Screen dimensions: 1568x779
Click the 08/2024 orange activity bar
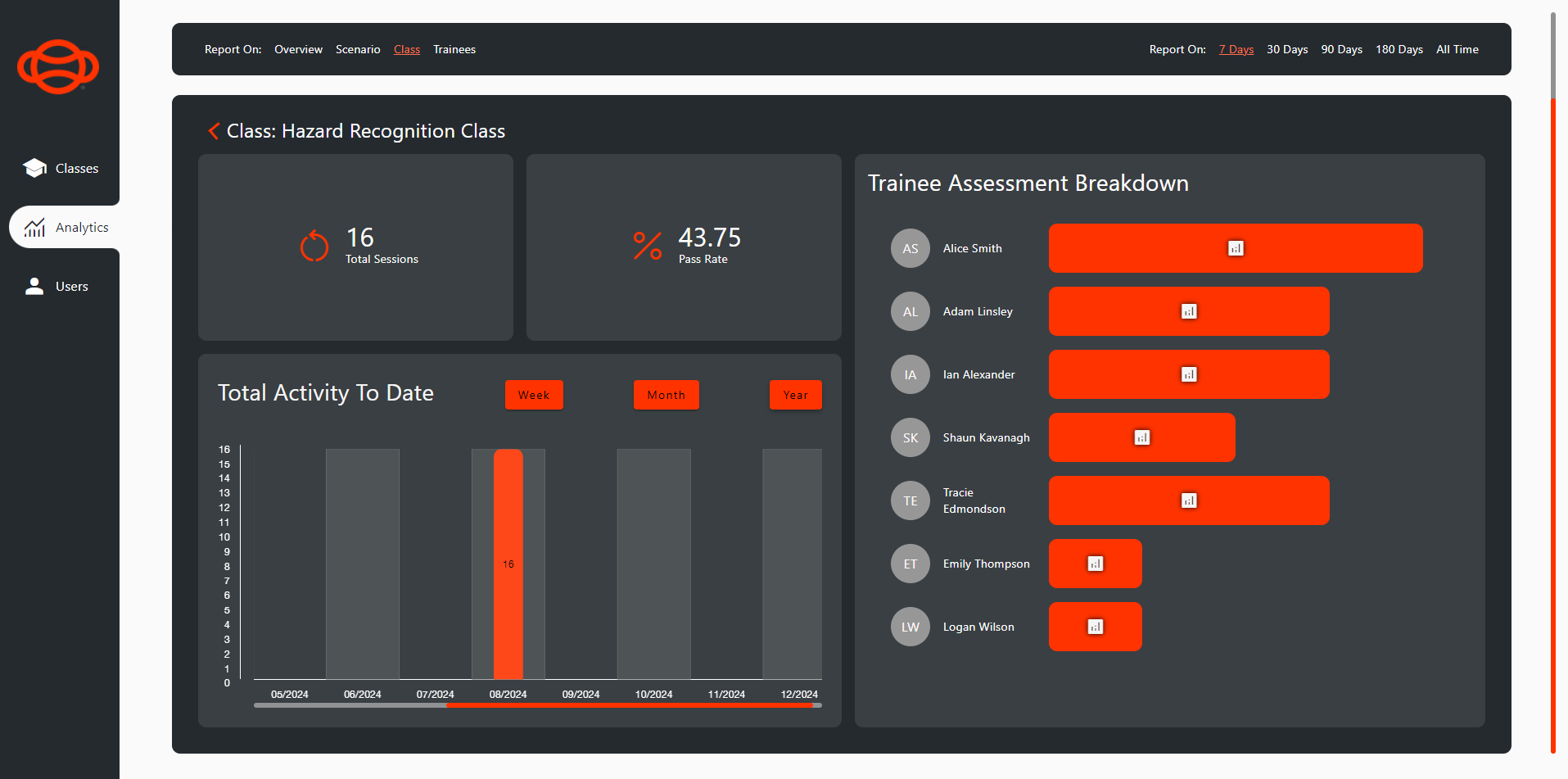[508, 564]
